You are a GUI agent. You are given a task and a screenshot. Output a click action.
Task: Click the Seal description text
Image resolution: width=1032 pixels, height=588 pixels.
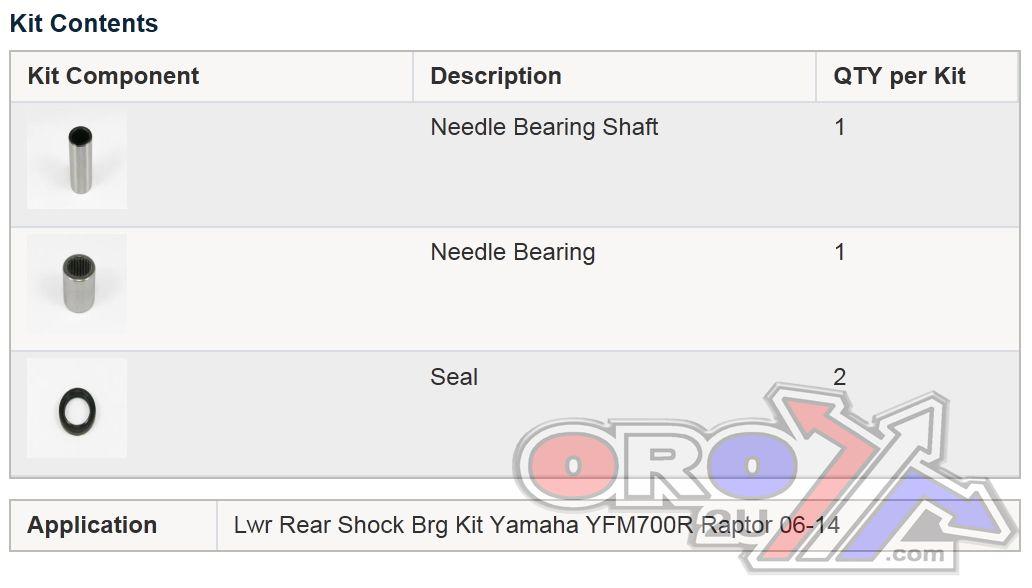pos(454,377)
